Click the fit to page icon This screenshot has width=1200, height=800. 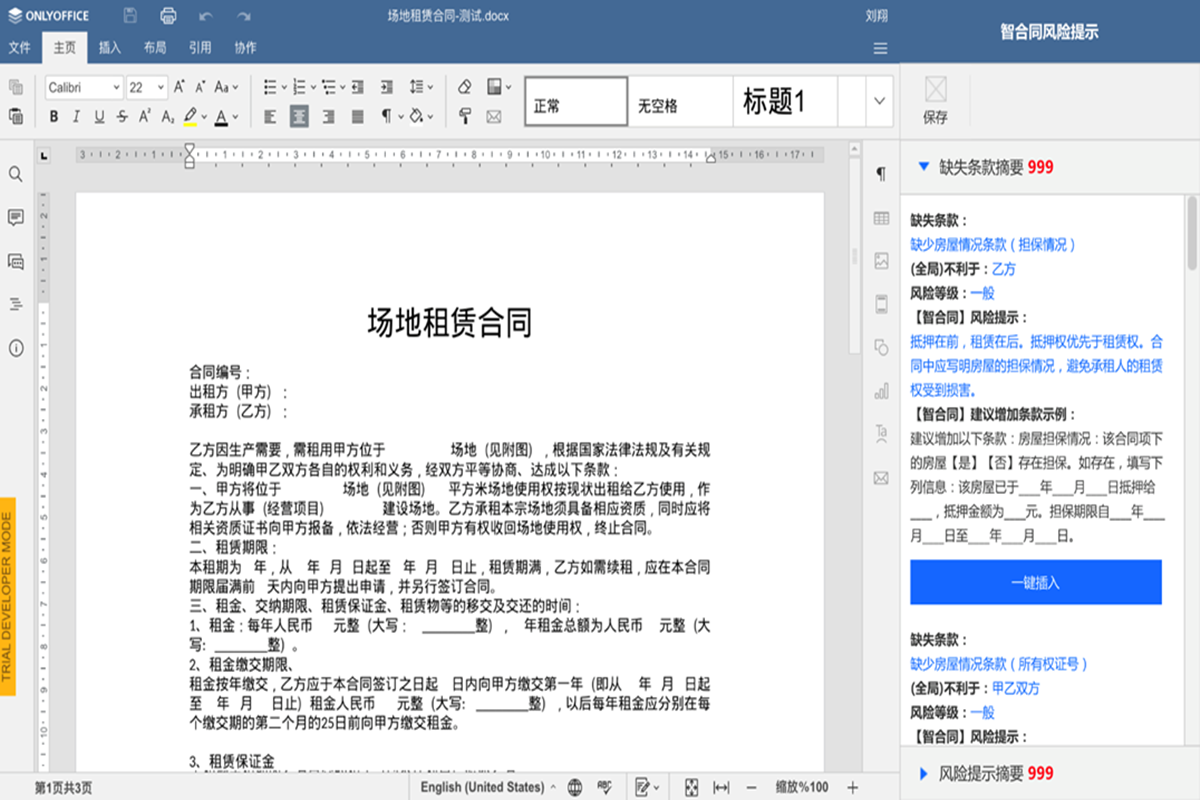tap(691, 787)
